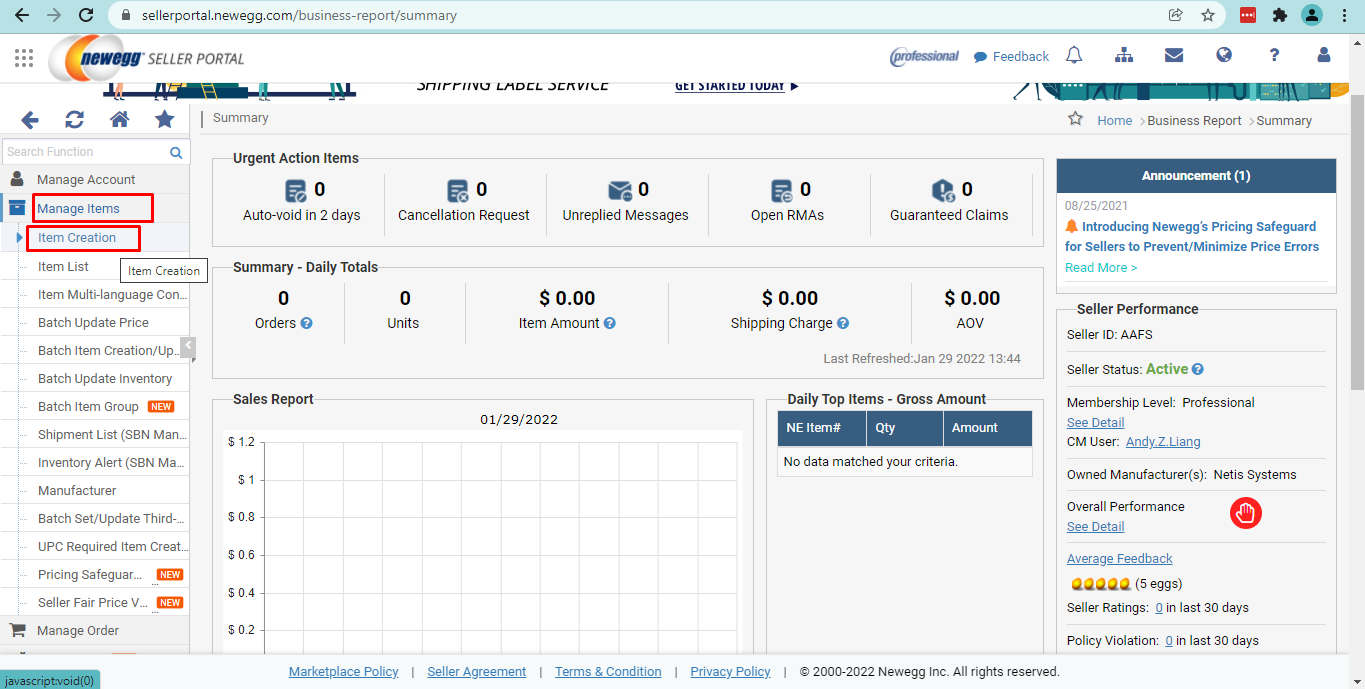1365x689 pixels.
Task: Click the info icon beside Item Amount
Action: pyautogui.click(x=610, y=323)
